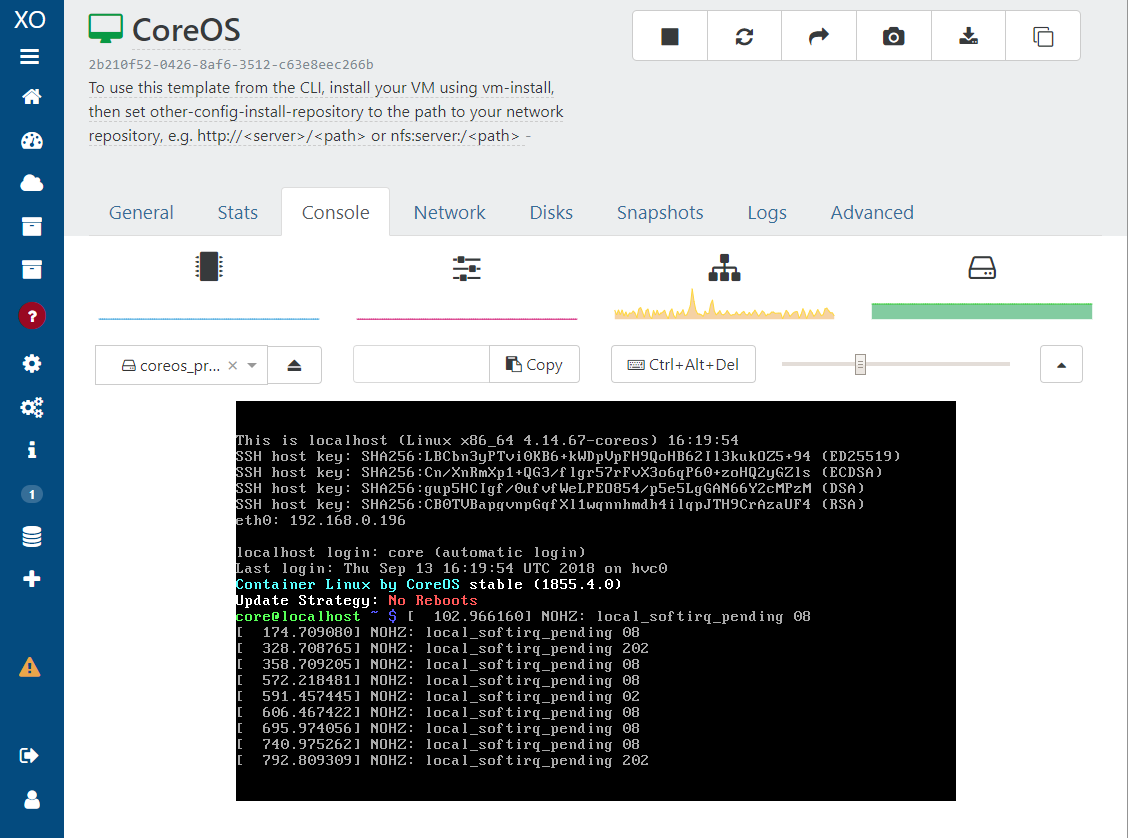Open the Snapshots tab
The width and height of the screenshot is (1129, 838).
pyautogui.click(x=660, y=212)
